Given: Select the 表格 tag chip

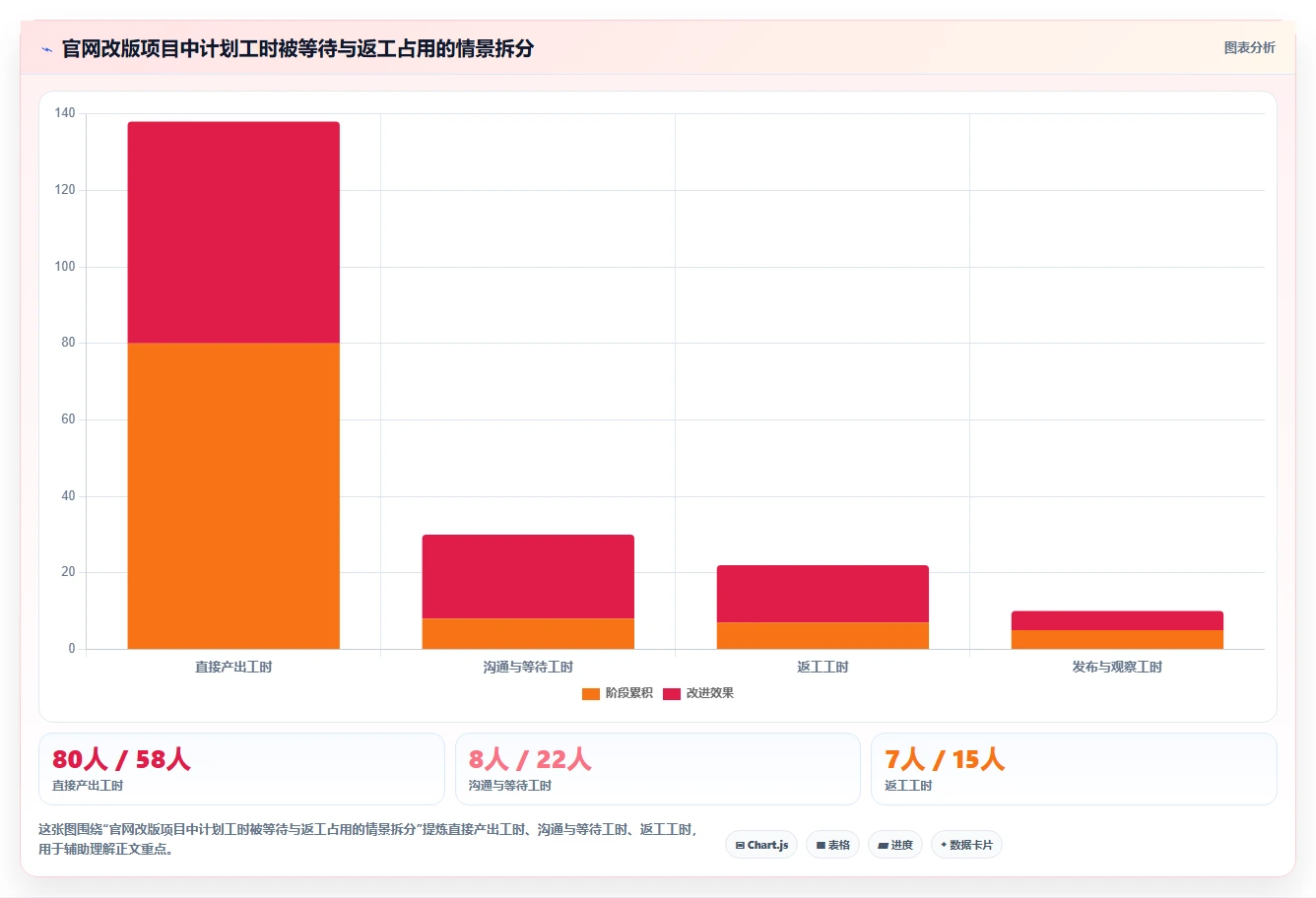Looking at the screenshot, I should pos(832,845).
